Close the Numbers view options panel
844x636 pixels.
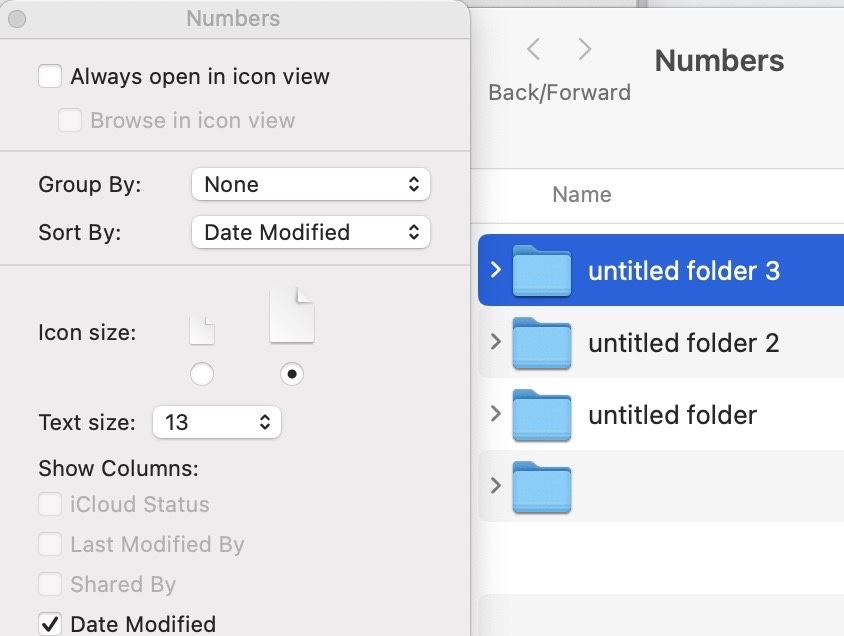17,19
